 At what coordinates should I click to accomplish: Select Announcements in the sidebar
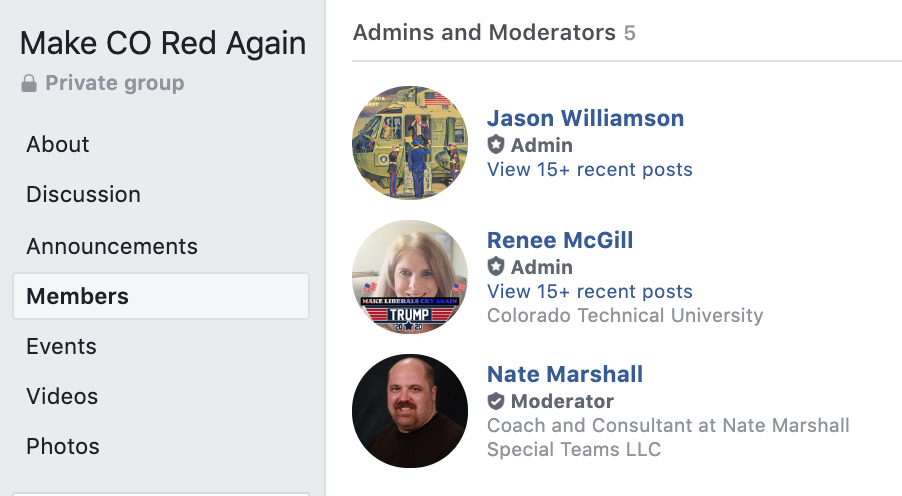(112, 246)
